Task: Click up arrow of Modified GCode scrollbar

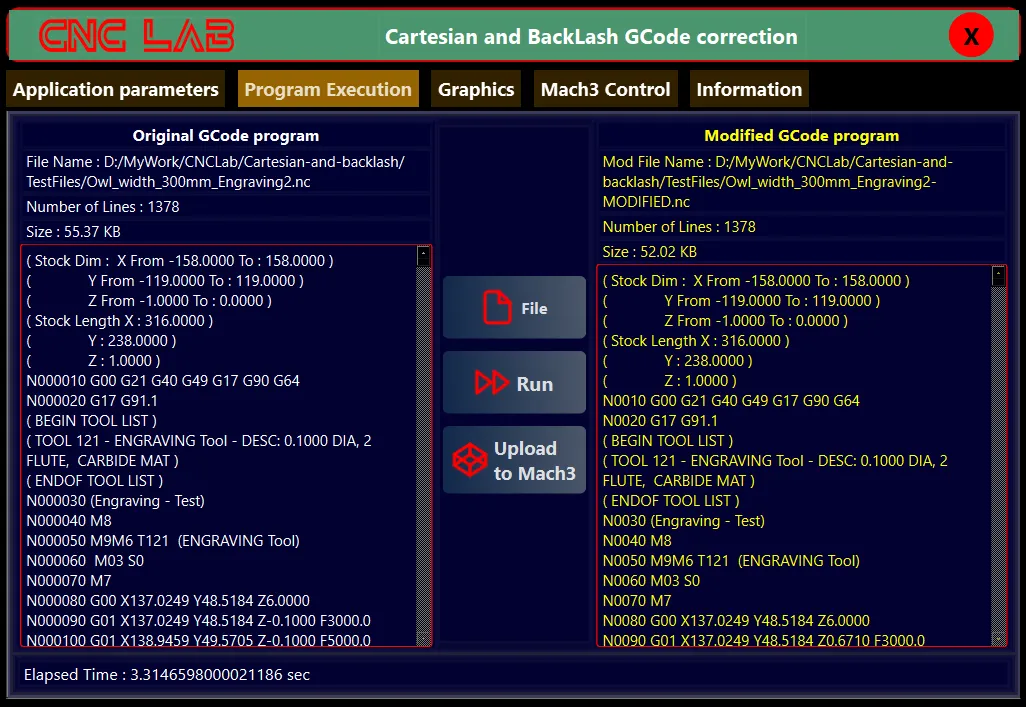Action: (998, 276)
